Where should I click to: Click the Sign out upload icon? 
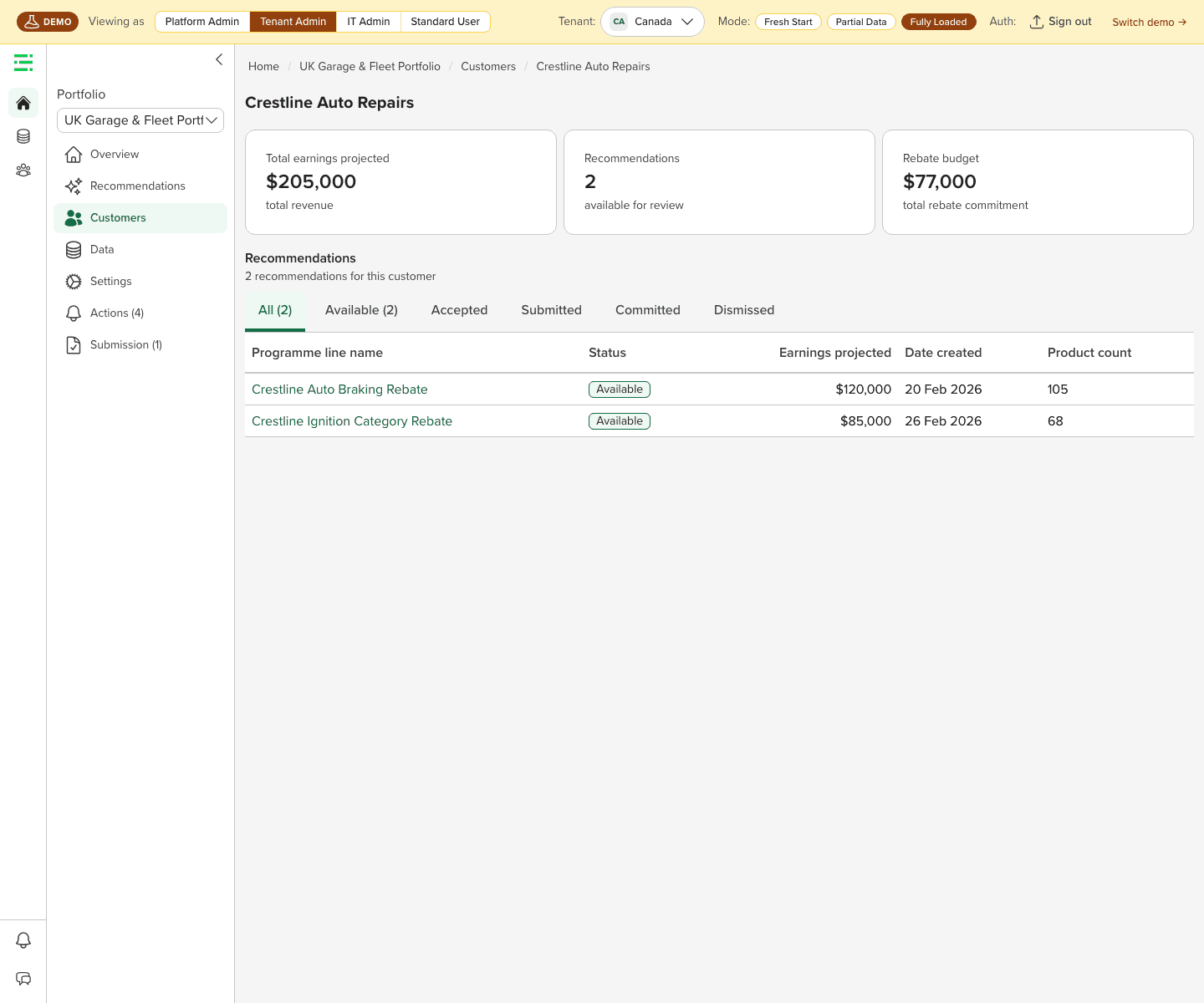click(x=1036, y=22)
